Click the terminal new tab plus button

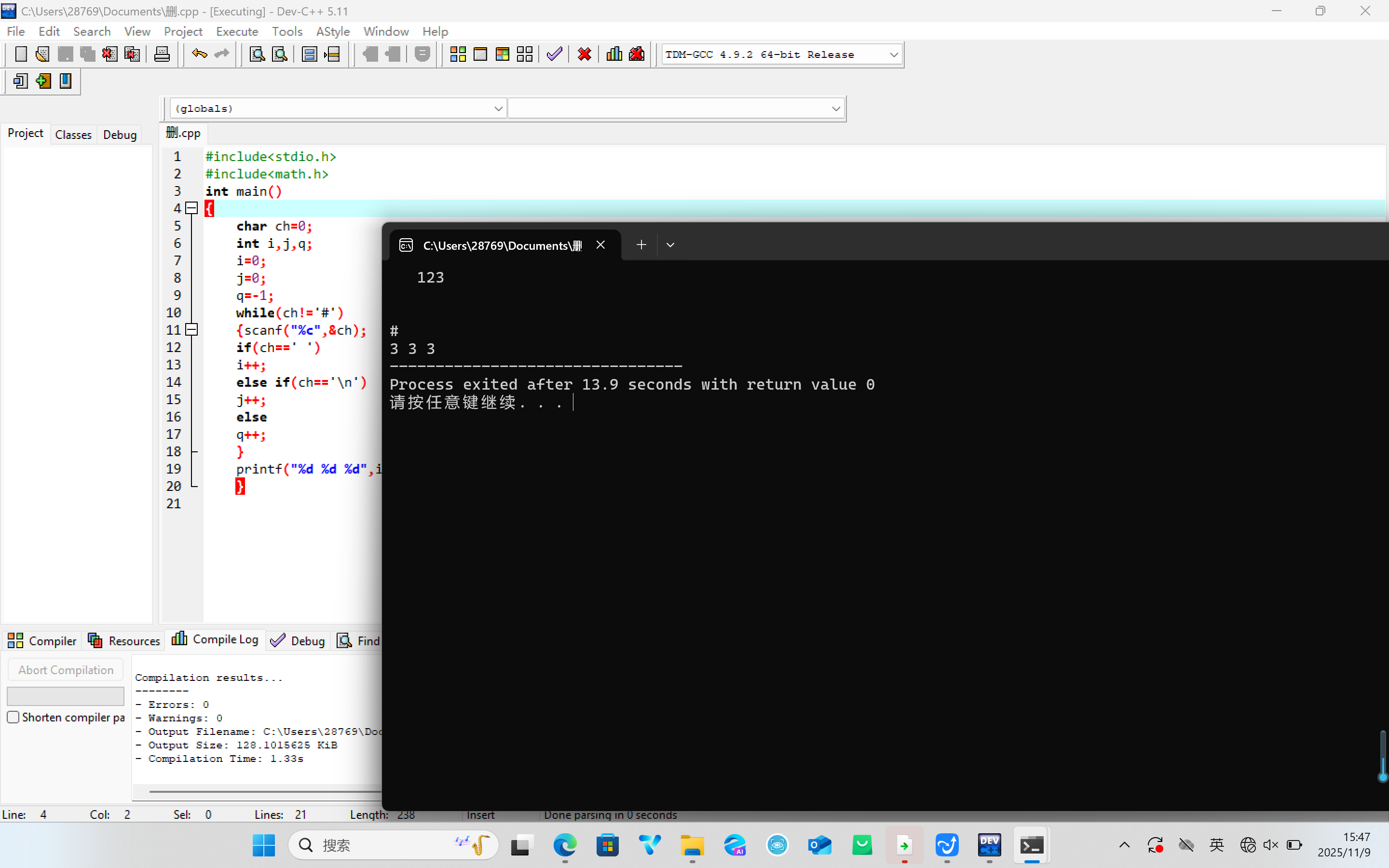(x=641, y=245)
